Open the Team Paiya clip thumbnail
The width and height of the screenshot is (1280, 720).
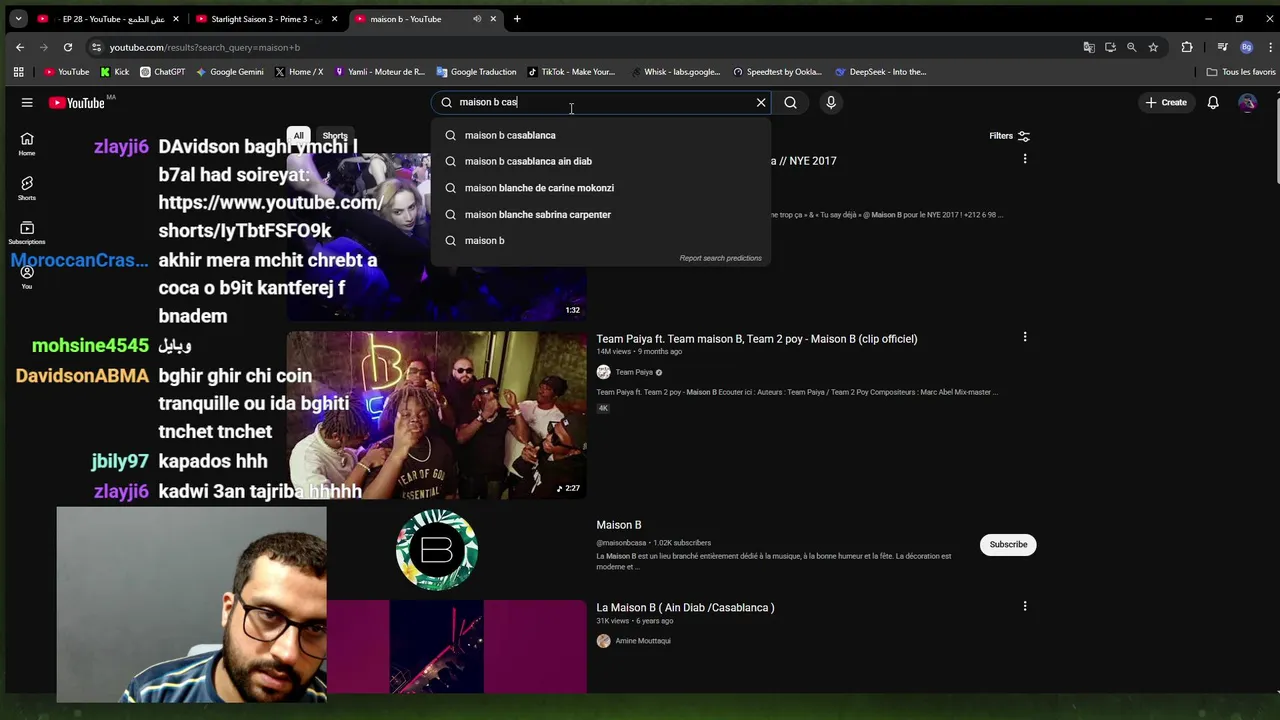pos(437,414)
